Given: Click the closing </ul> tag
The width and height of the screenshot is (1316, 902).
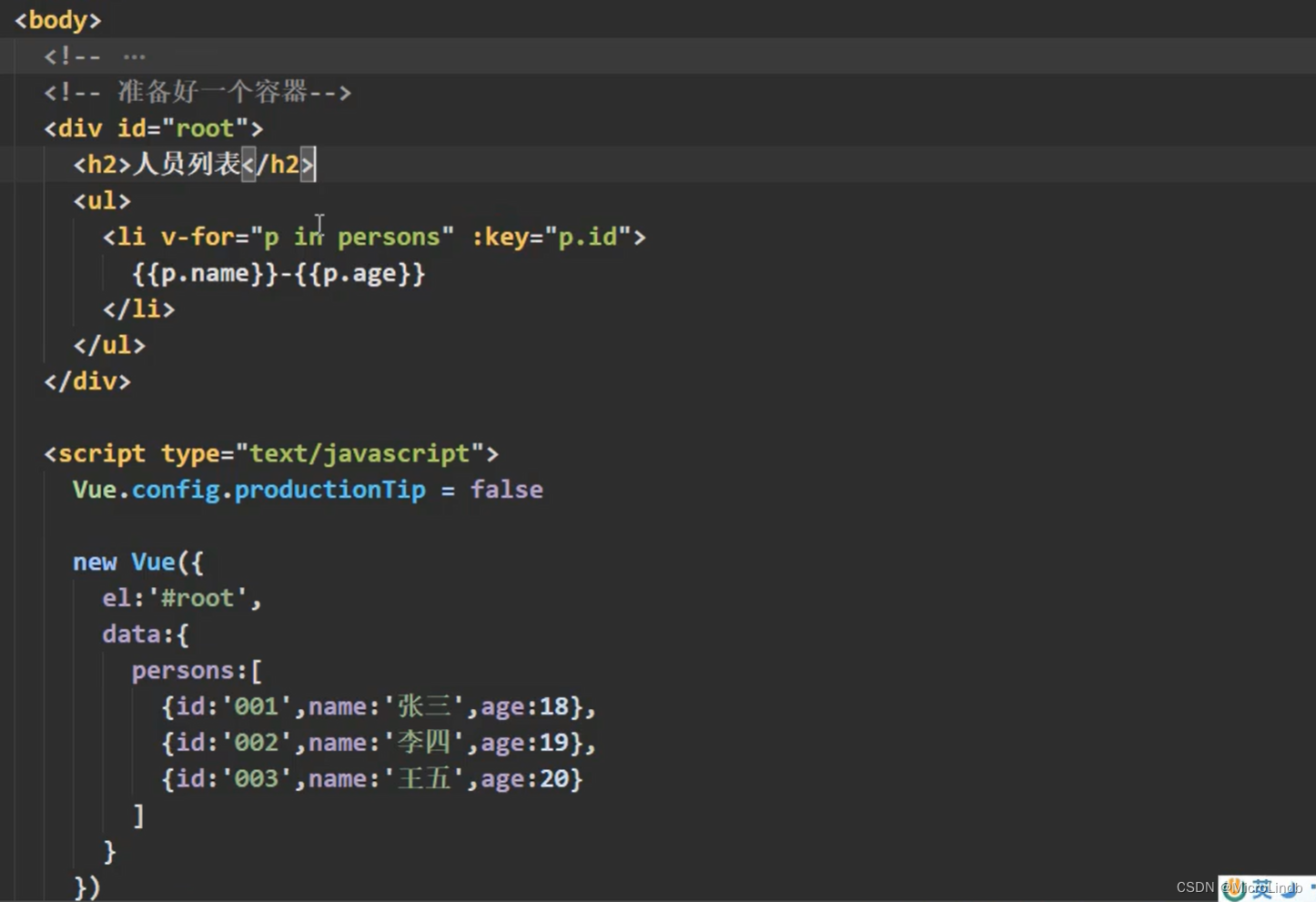Looking at the screenshot, I should (x=109, y=345).
